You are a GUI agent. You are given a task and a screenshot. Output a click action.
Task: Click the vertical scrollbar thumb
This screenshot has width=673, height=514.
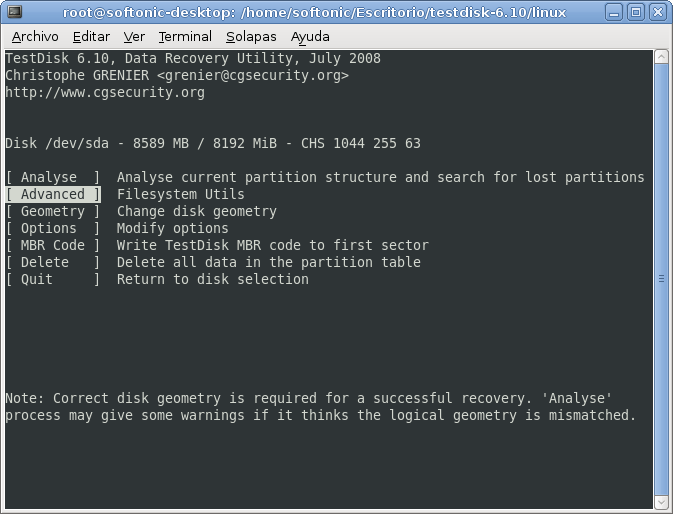pyautogui.click(x=661, y=279)
